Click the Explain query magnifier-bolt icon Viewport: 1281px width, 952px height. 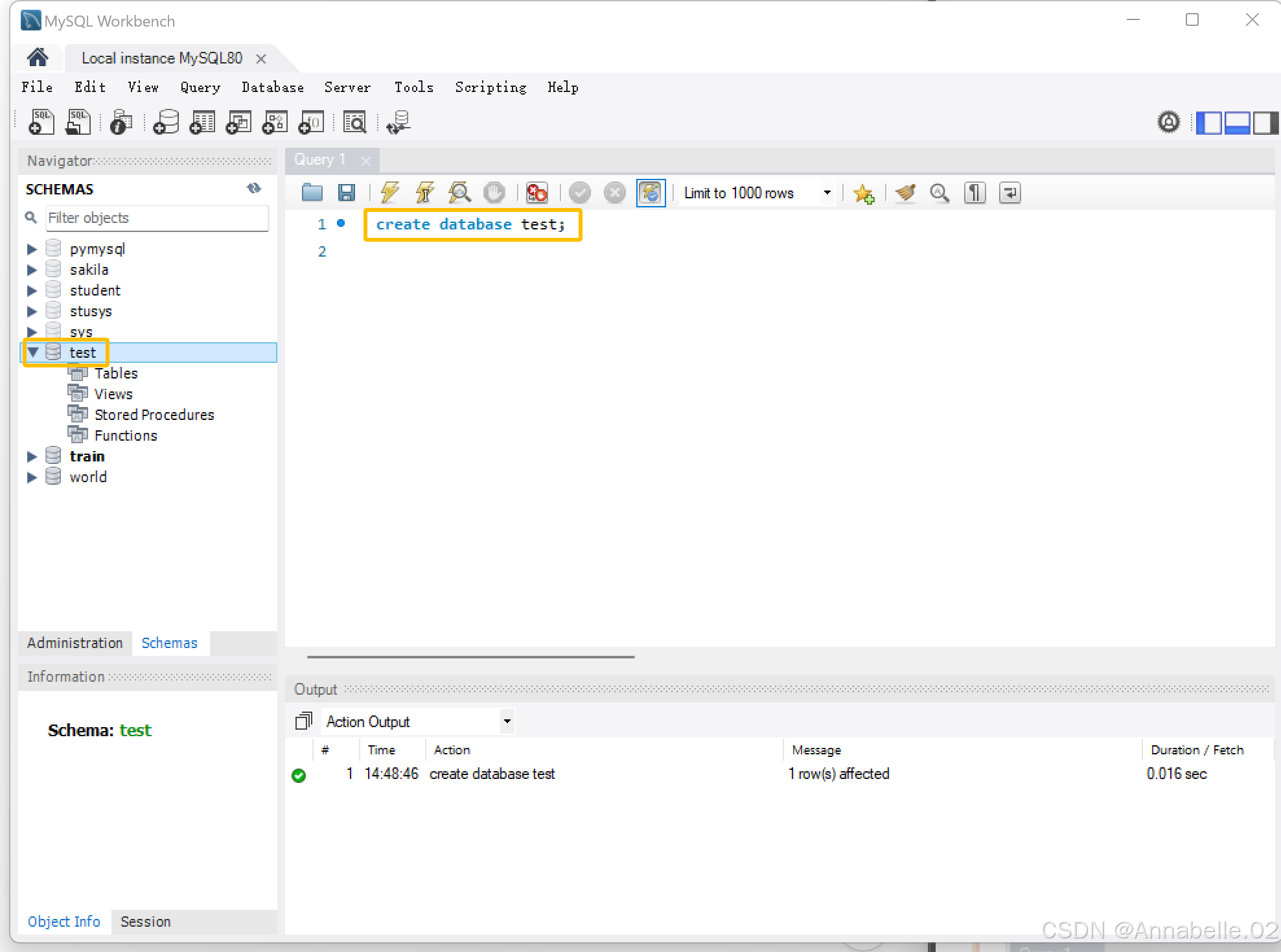click(459, 192)
